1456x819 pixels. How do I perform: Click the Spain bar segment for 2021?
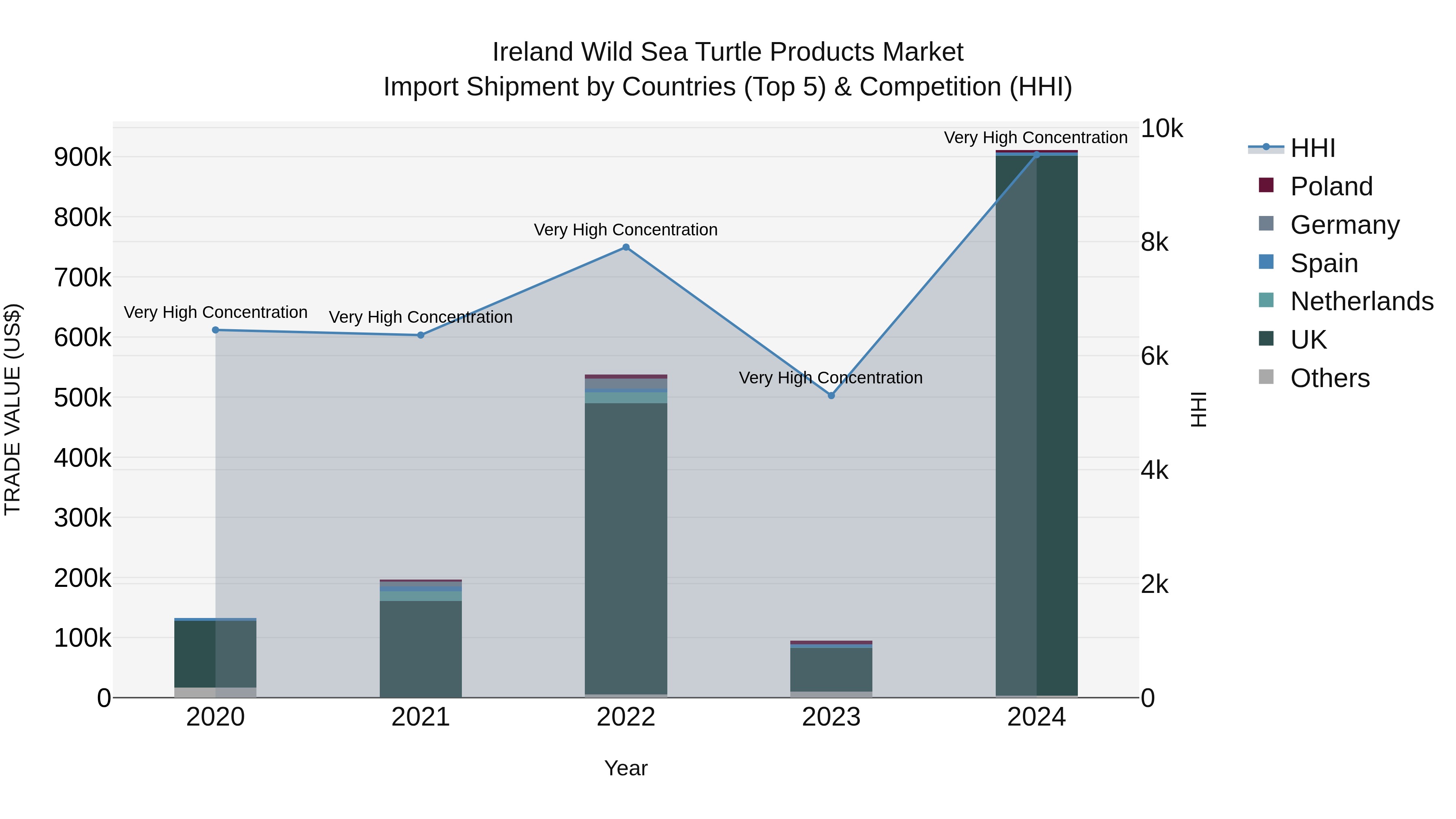coord(421,589)
